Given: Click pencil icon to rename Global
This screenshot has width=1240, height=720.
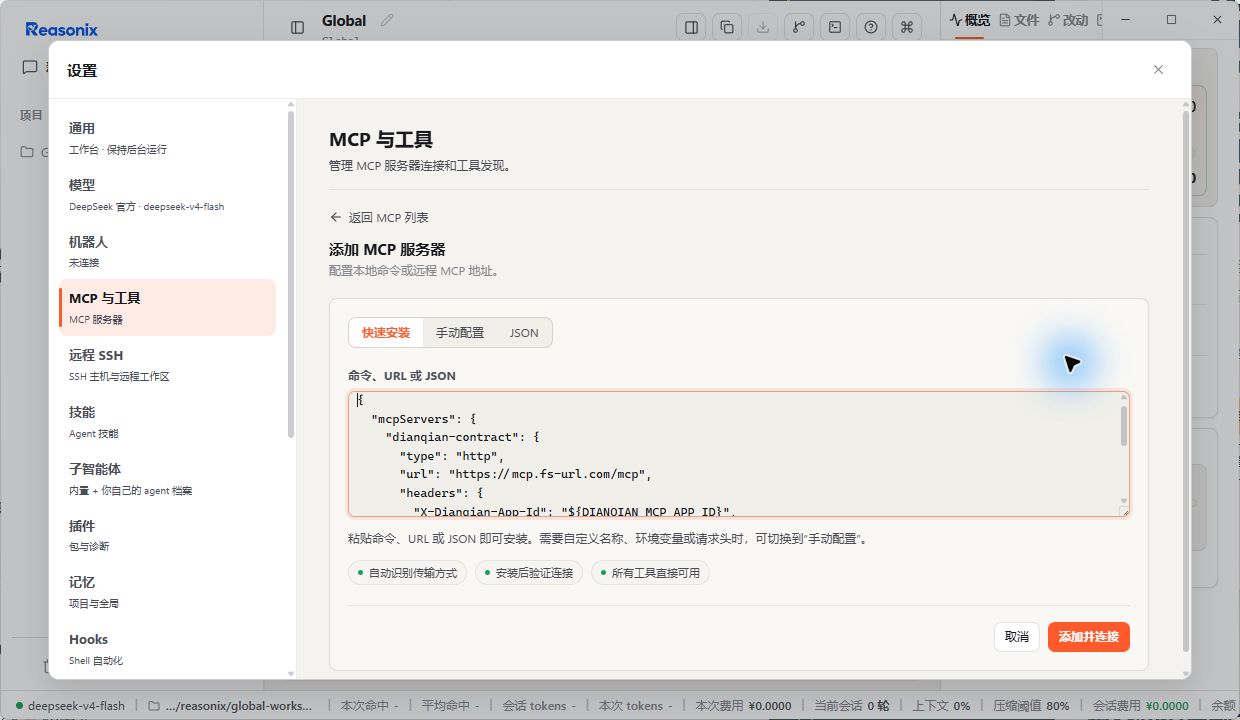Looking at the screenshot, I should pos(387,20).
